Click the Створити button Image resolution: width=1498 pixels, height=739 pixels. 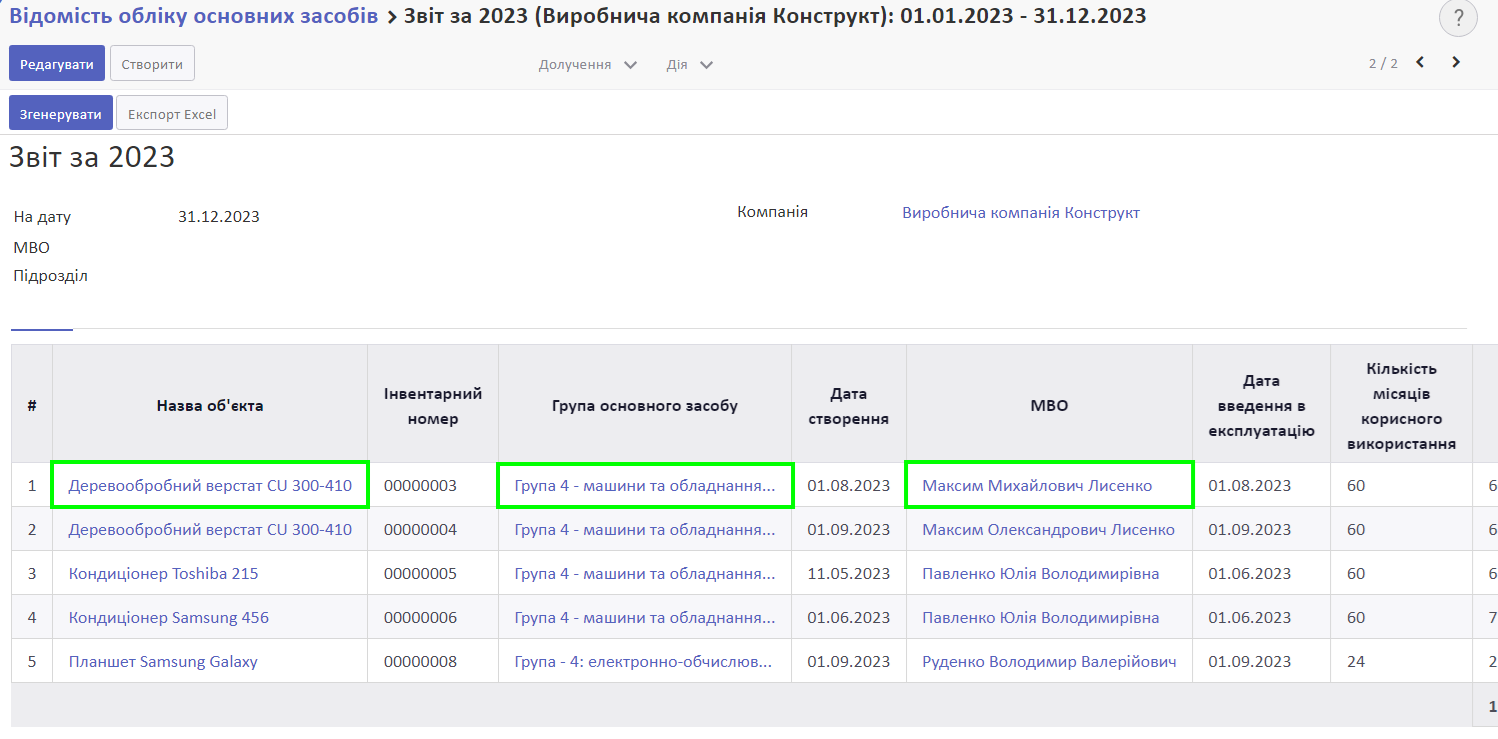(x=152, y=64)
